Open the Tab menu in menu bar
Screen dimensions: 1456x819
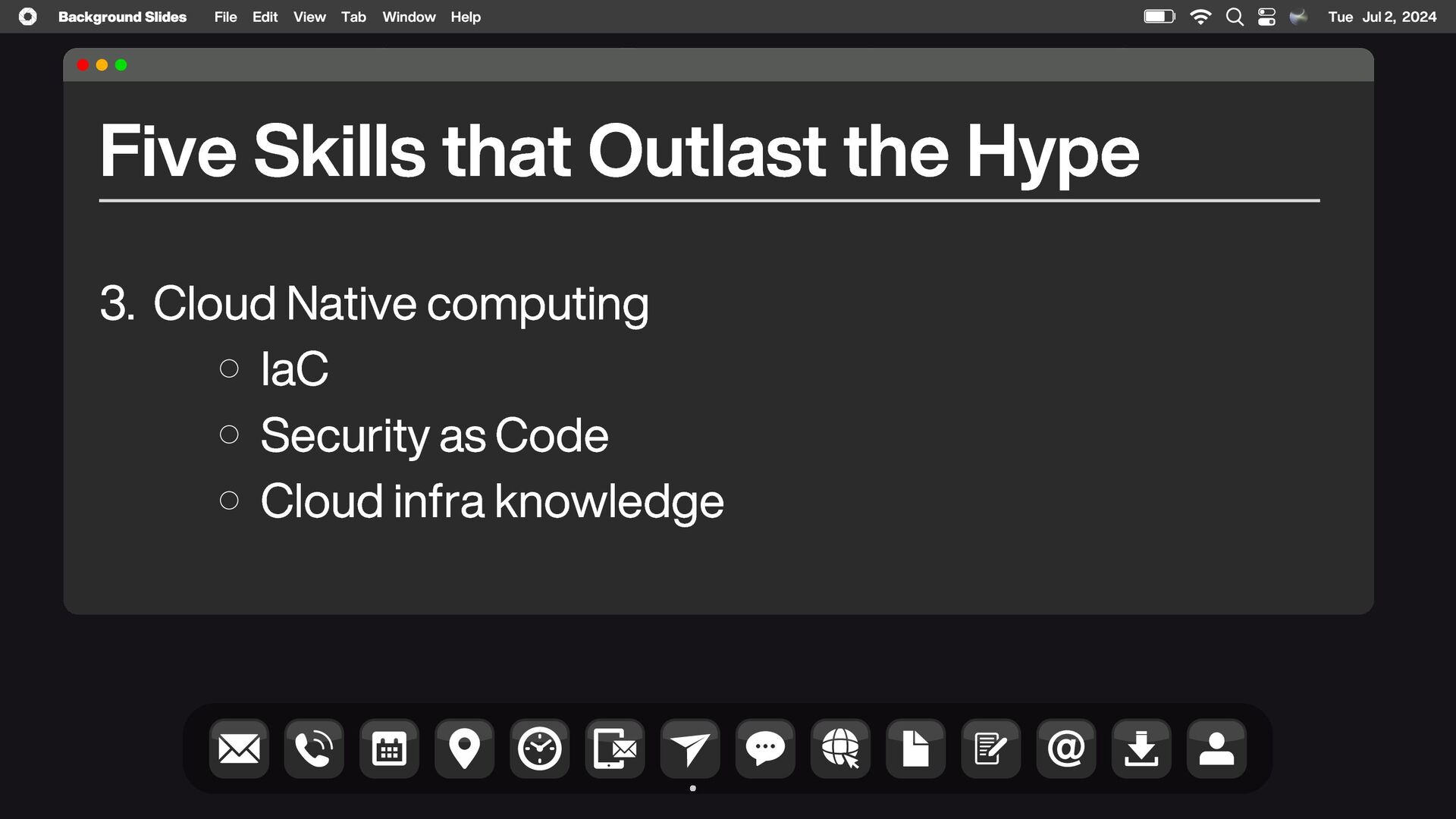[x=353, y=17]
